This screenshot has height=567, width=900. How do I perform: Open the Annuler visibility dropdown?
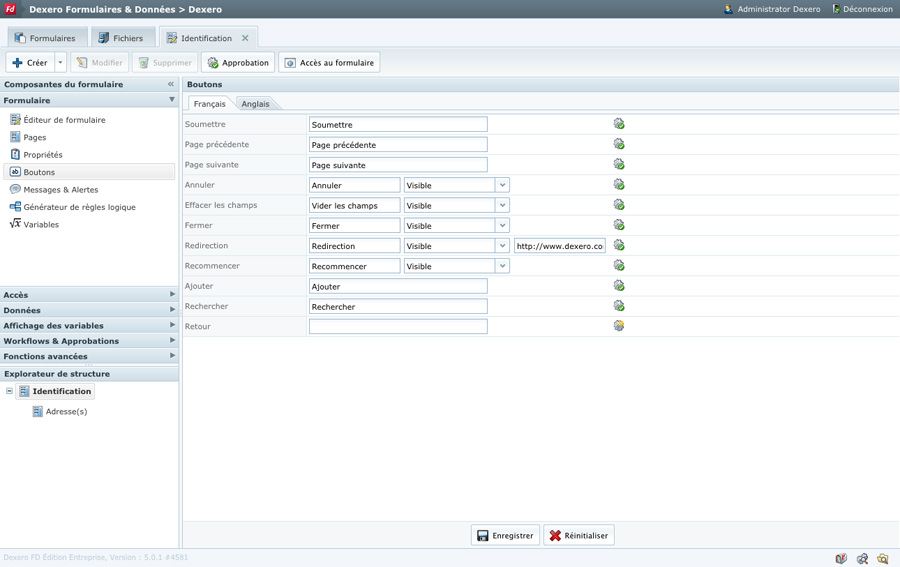point(502,185)
